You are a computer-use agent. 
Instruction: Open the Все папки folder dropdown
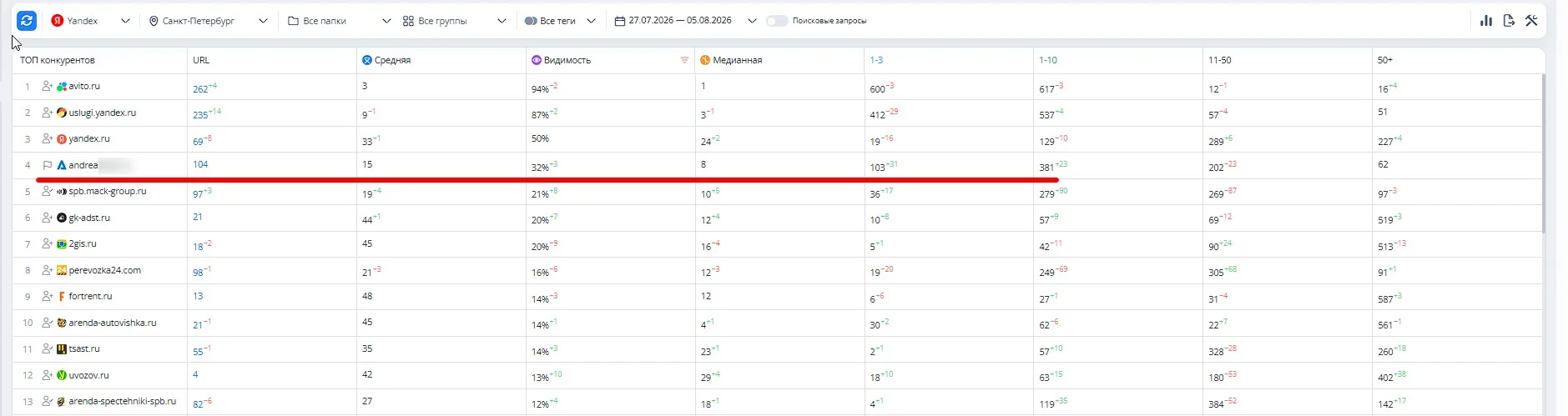click(x=339, y=21)
